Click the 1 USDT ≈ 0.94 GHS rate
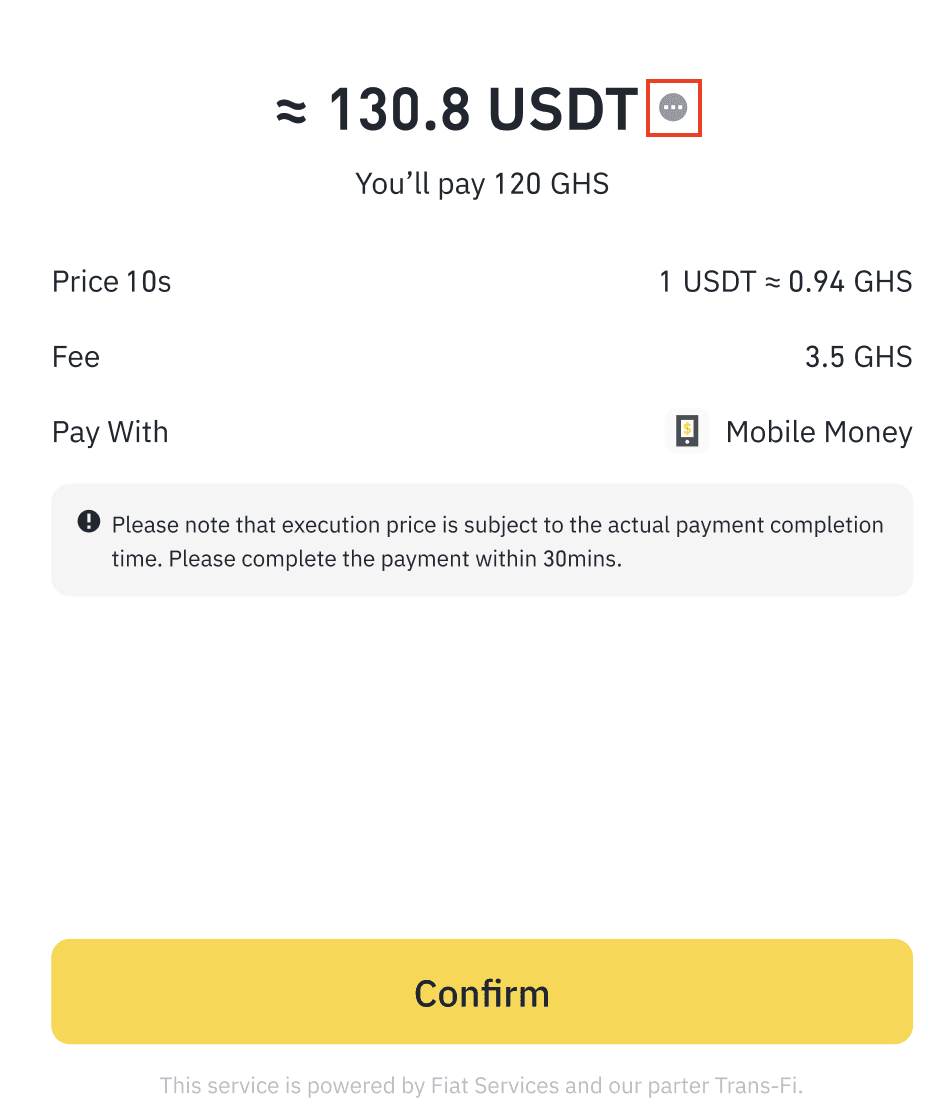The image size is (950, 1114). pos(785,282)
